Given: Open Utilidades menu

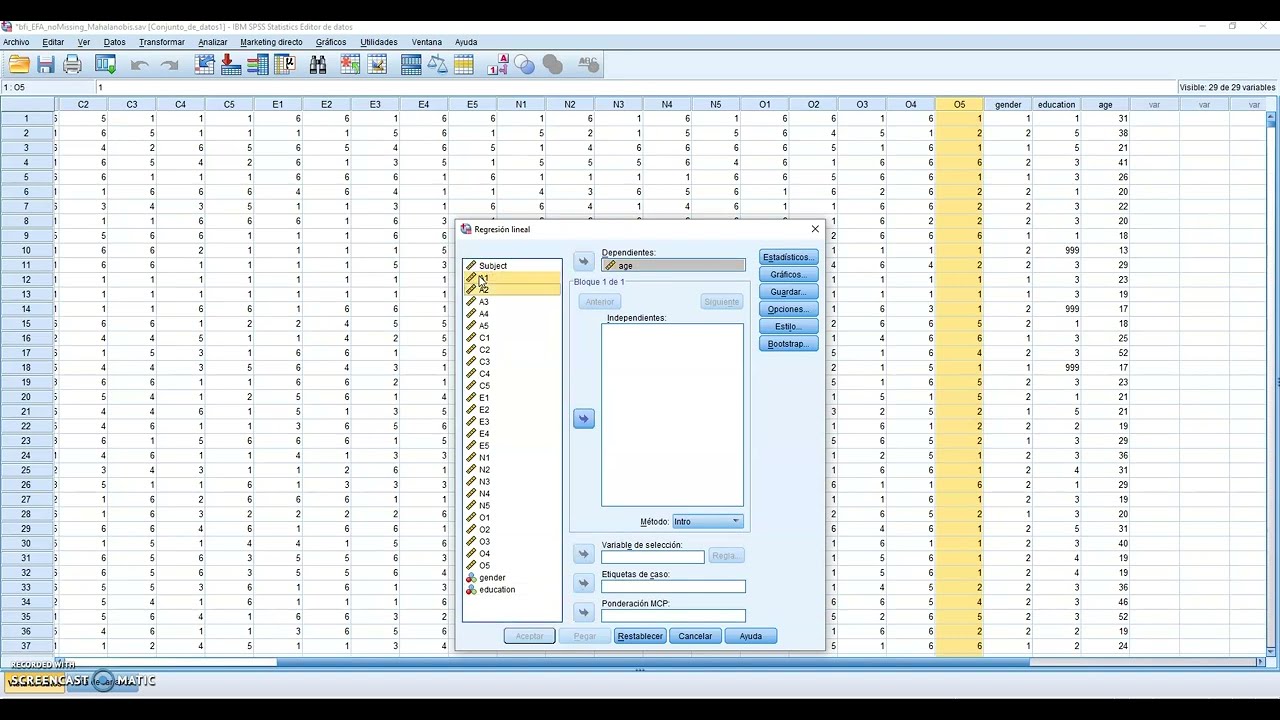Looking at the screenshot, I should (379, 42).
